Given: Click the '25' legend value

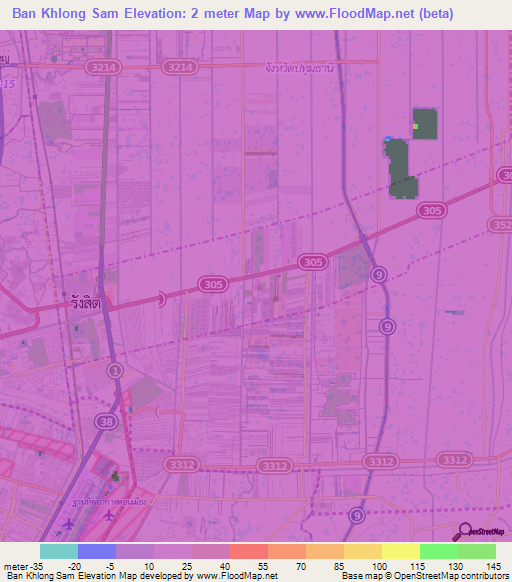Looking at the screenshot, I should coord(187,567).
